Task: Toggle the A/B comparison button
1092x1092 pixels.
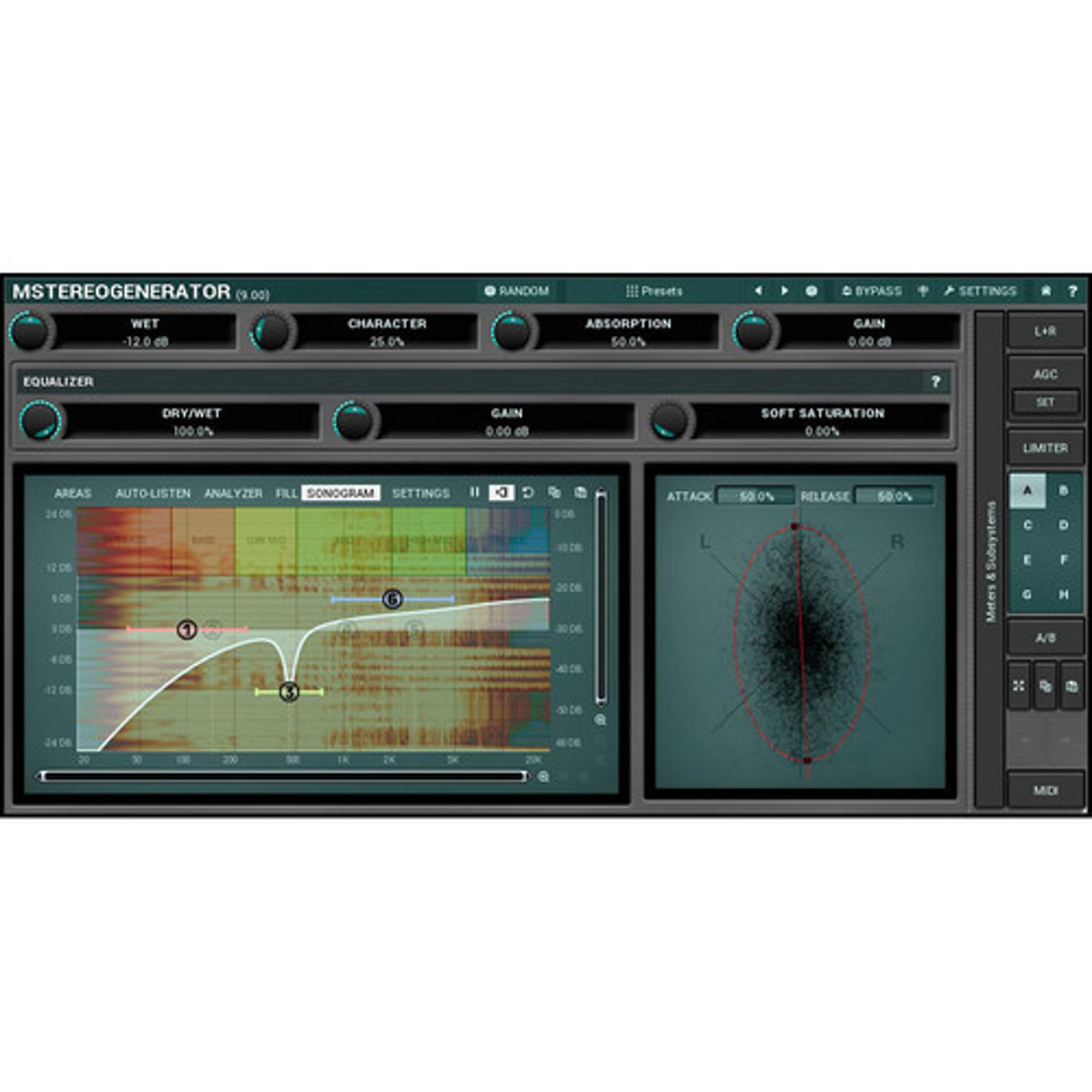Action: (1046, 639)
